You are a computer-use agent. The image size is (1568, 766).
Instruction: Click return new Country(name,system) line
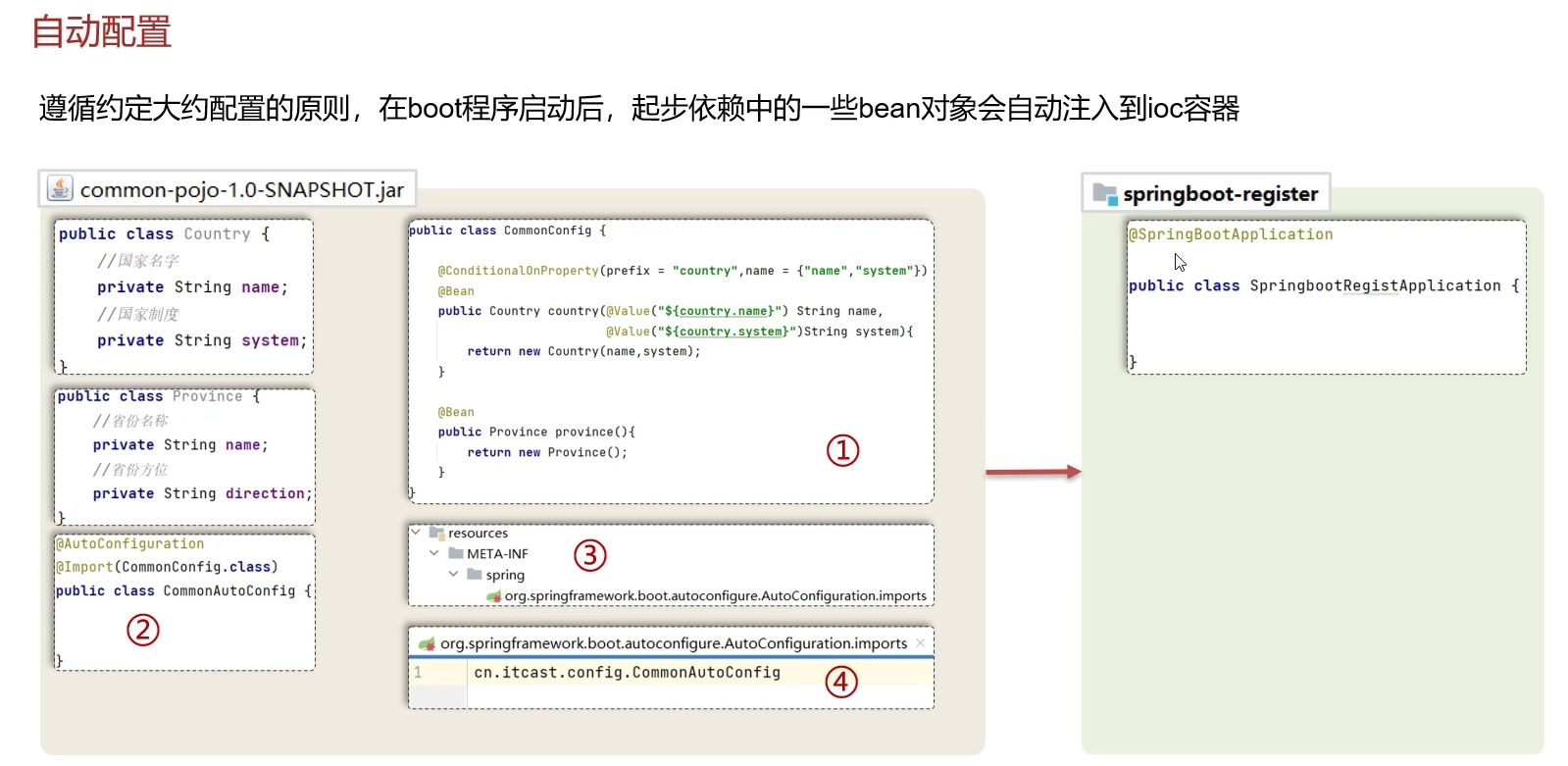pyautogui.click(x=584, y=351)
